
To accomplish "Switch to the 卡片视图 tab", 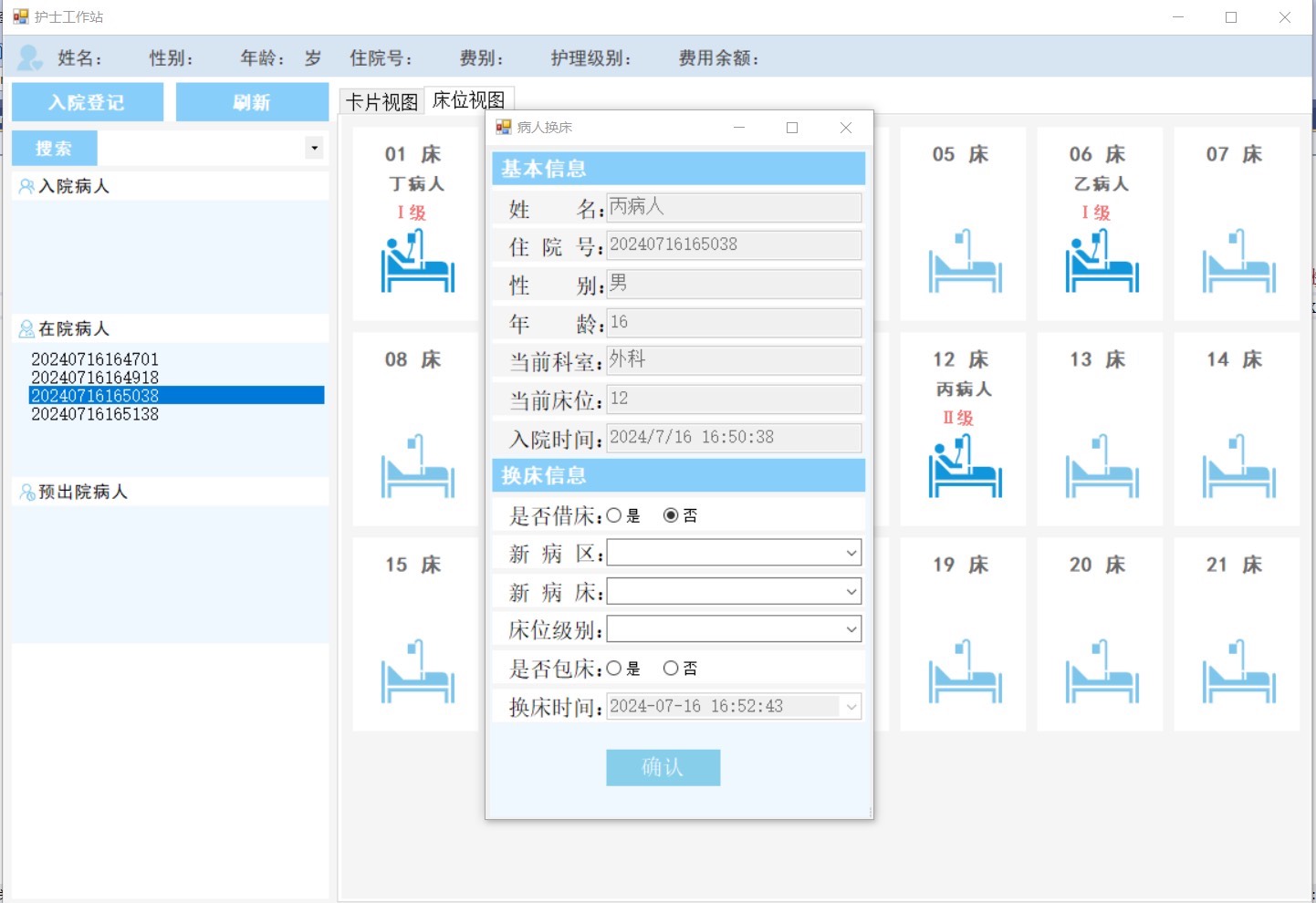I will tap(381, 101).
